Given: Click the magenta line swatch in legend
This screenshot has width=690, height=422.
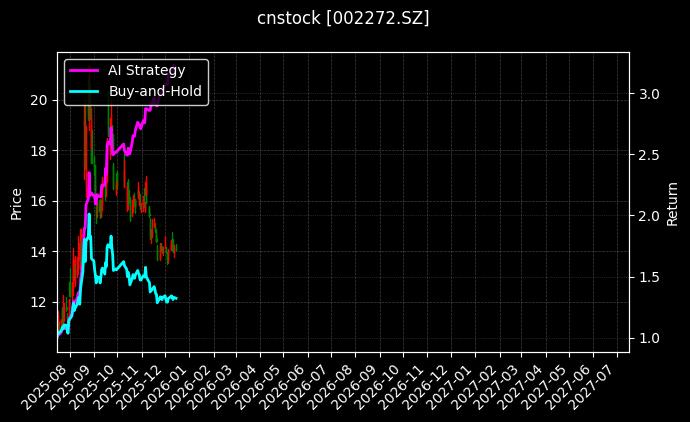Looking at the screenshot, I should [x=85, y=69].
